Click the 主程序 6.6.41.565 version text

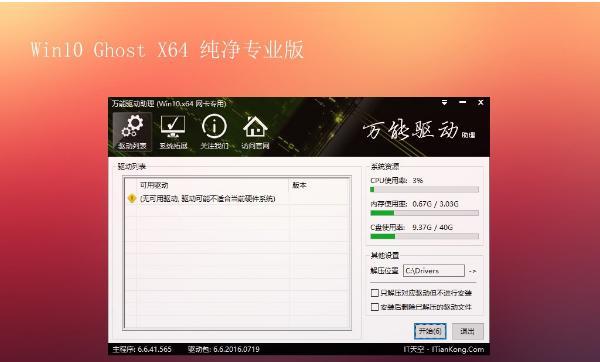tap(142, 349)
